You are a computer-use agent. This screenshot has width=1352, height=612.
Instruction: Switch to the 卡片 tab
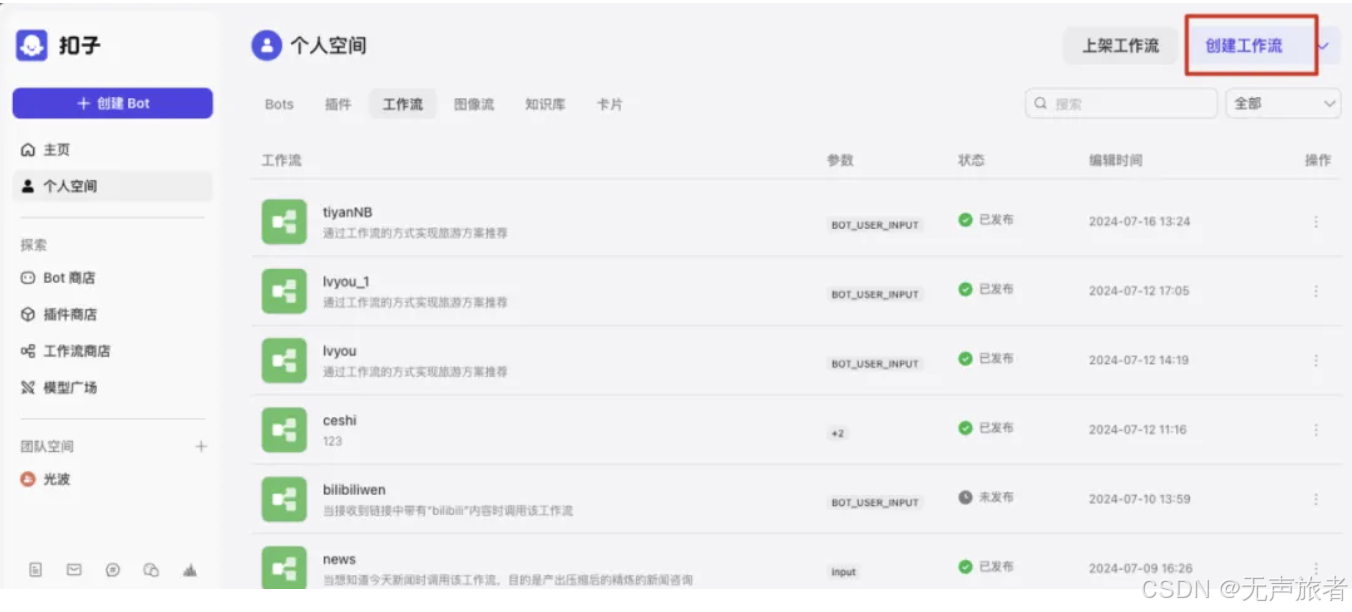[x=609, y=104]
